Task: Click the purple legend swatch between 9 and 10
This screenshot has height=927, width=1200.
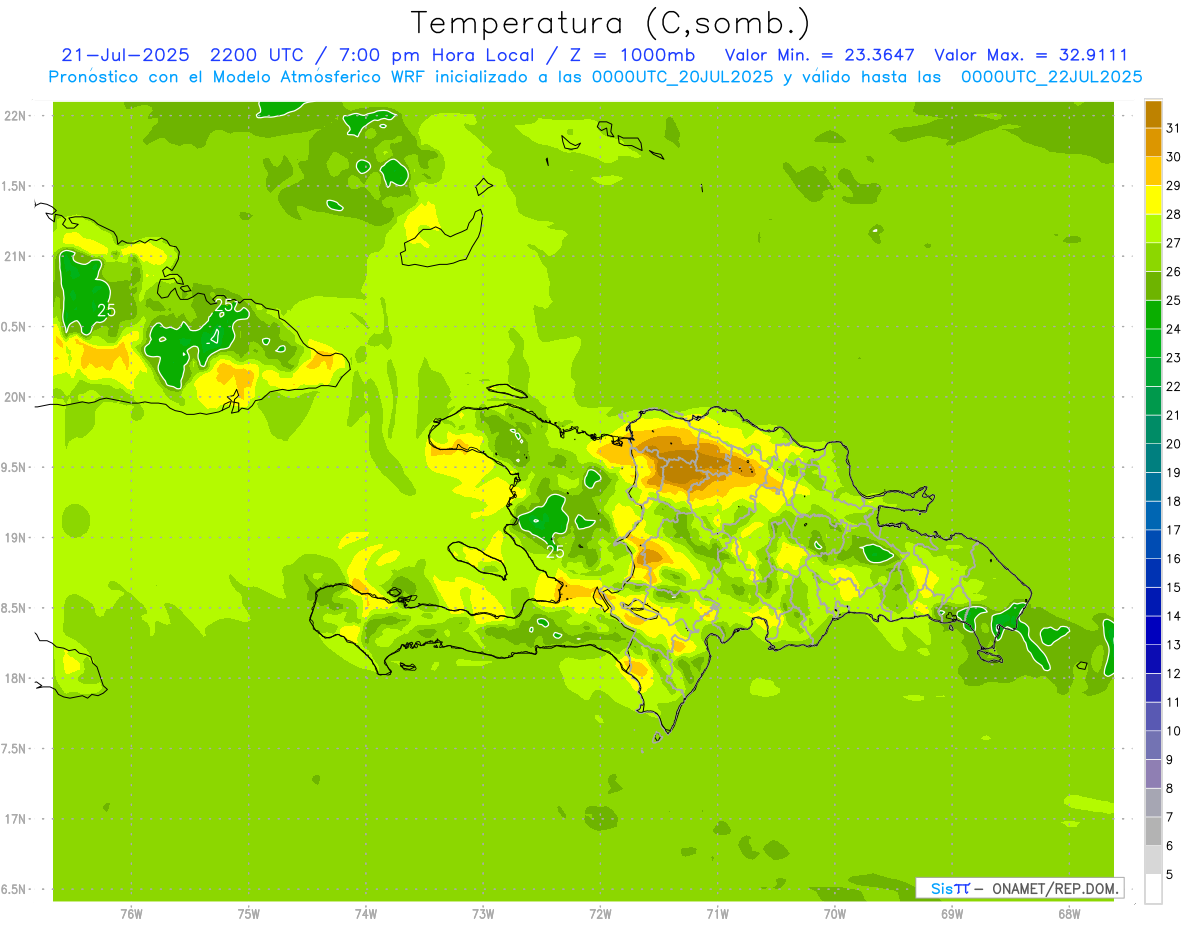Action: [1153, 745]
